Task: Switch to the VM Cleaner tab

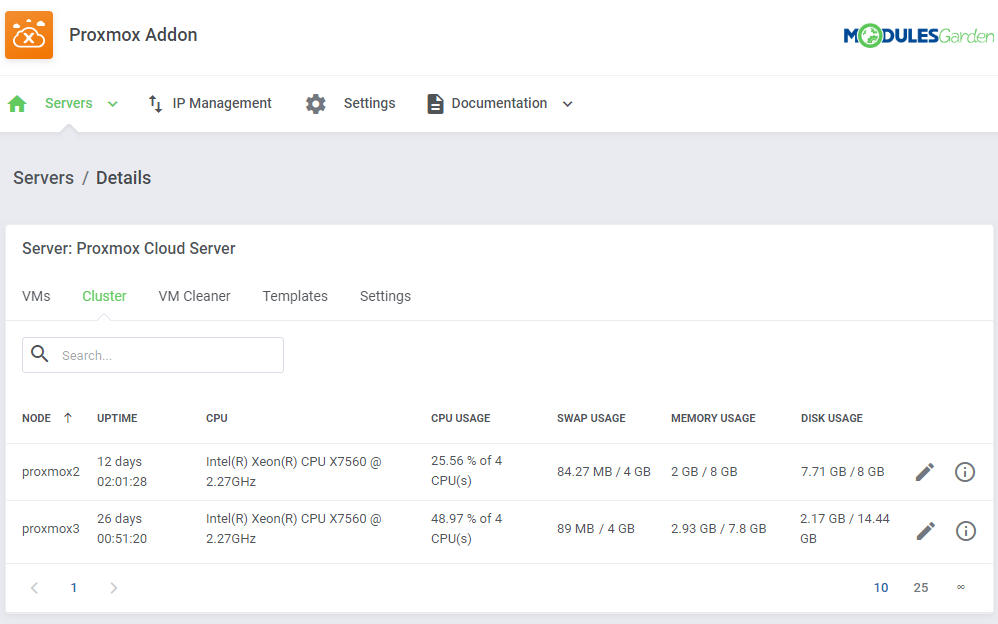Action: 194,296
